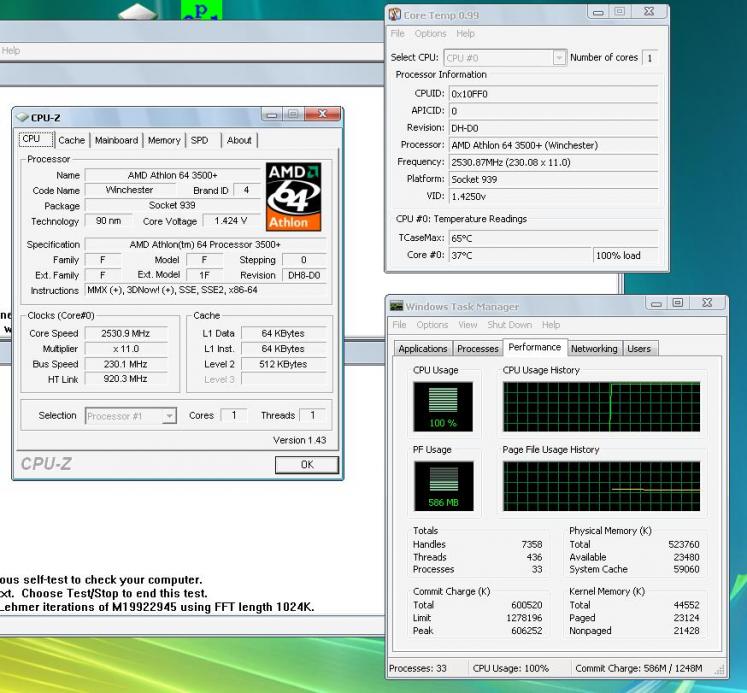Click the Page File Usage History graph
The height and width of the screenshot is (693, 747).
[602, 486]
